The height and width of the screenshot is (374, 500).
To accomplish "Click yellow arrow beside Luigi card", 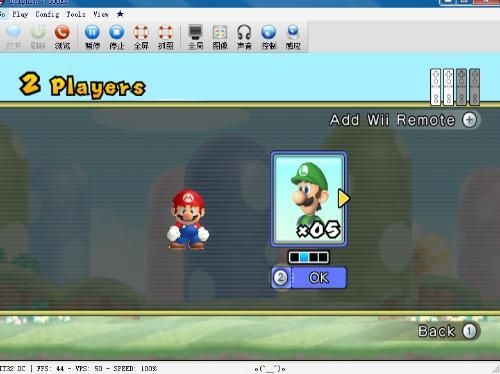I will 344,199.
